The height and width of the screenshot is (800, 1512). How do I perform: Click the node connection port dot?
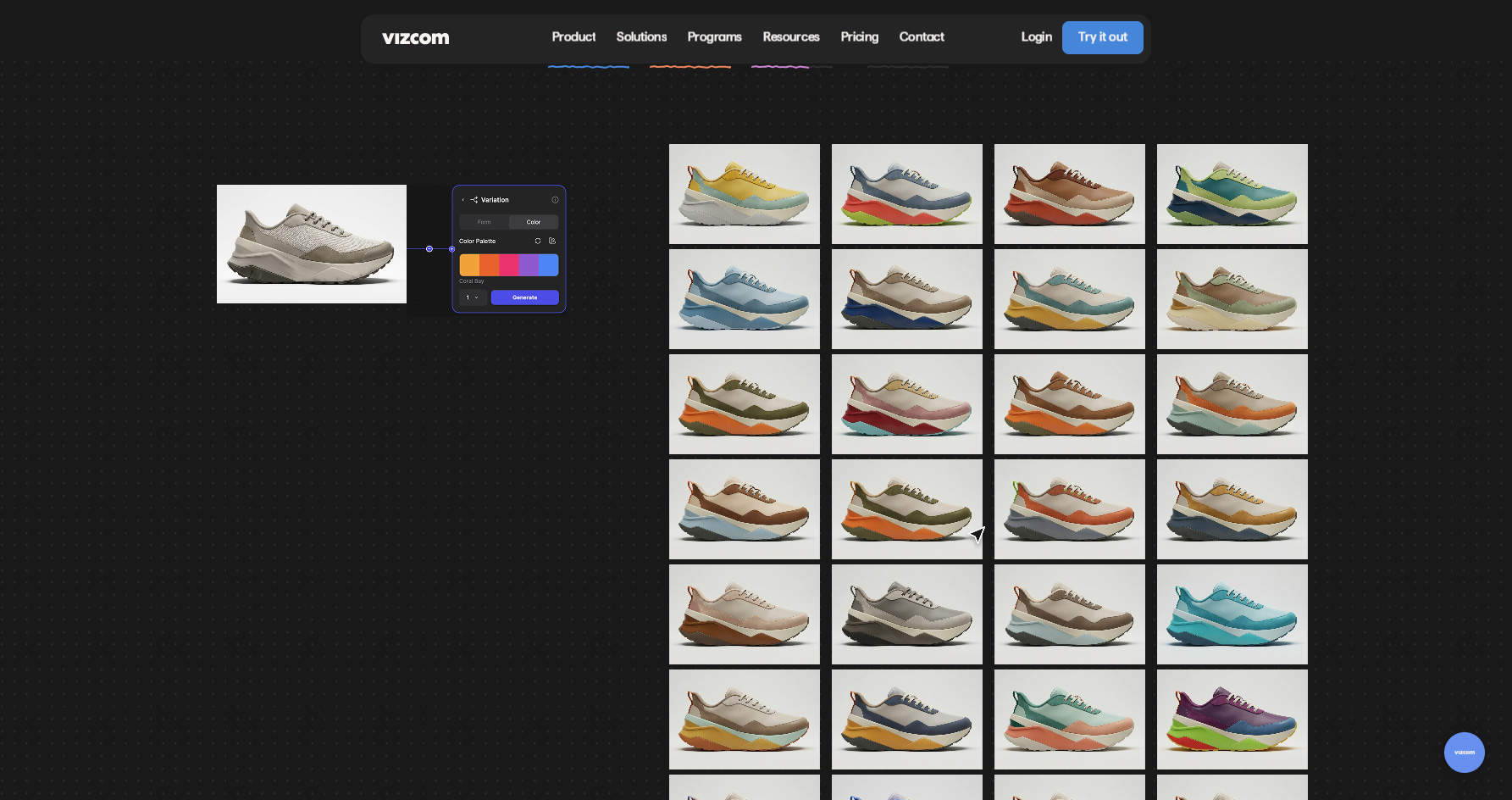[429, 249]
